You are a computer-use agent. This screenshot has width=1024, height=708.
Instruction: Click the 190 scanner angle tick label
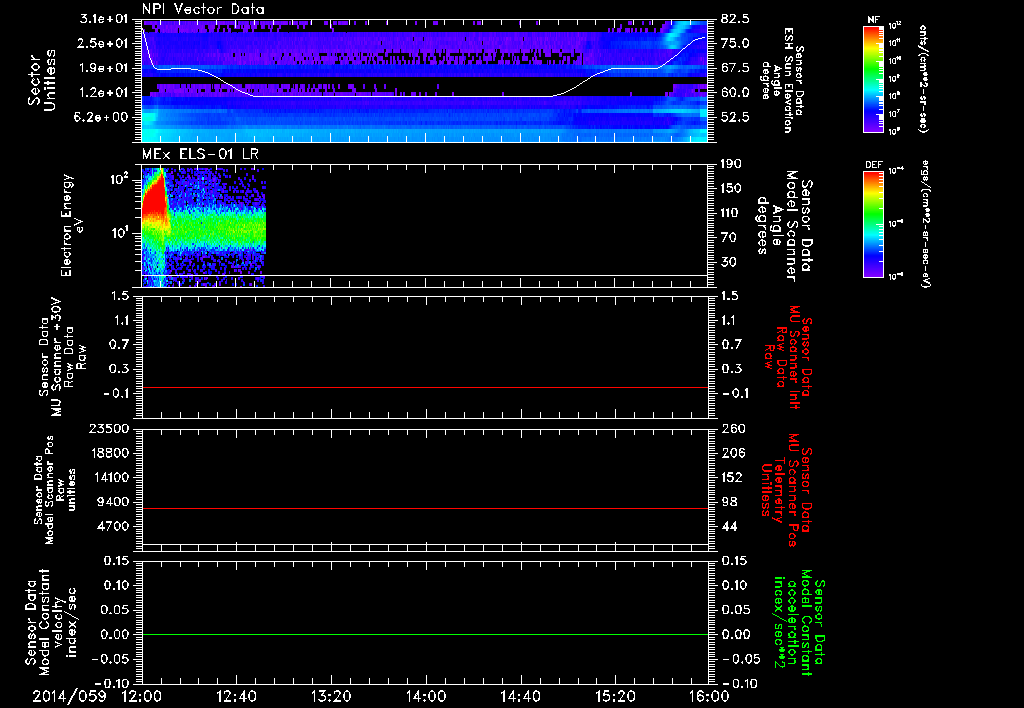coord(731,164)
